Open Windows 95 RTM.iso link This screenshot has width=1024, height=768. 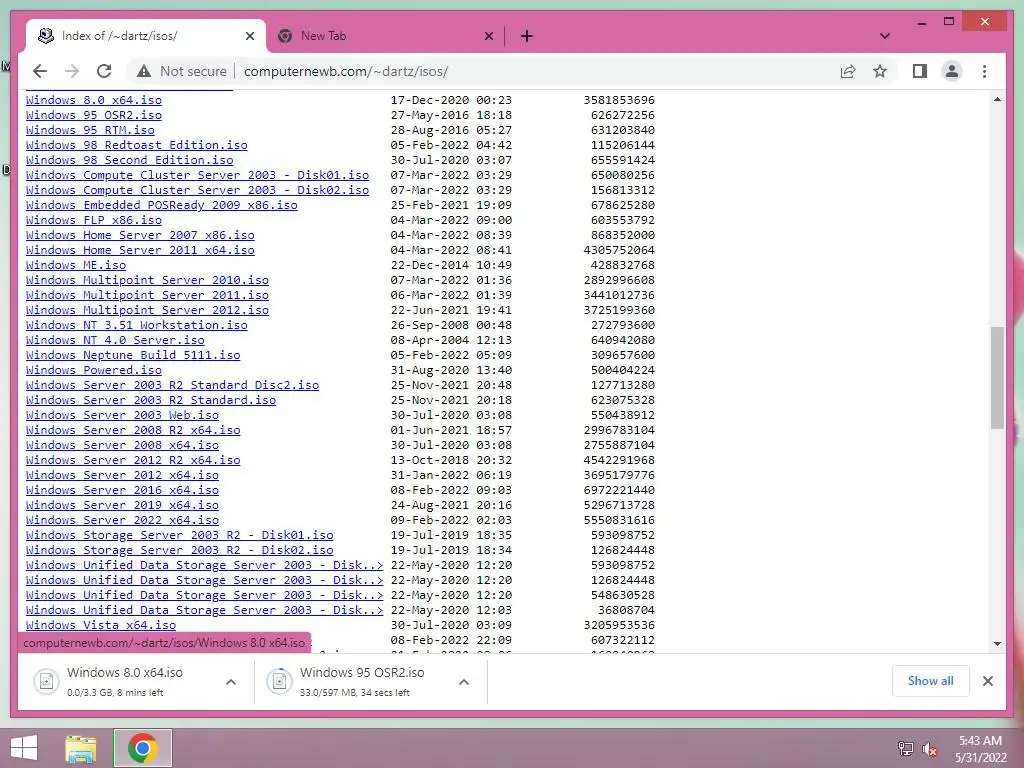90,130
